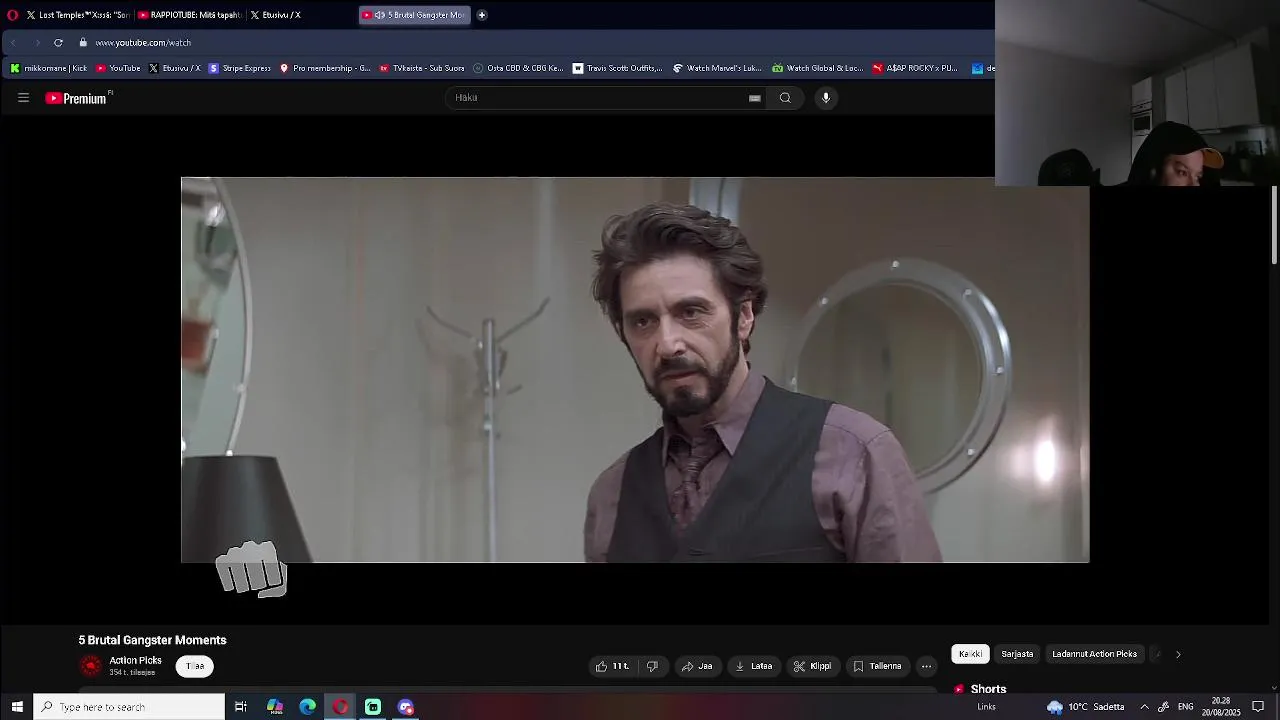Click the magnifier search button
Viewport: 1280px width, 720px height.
point(785,98)
